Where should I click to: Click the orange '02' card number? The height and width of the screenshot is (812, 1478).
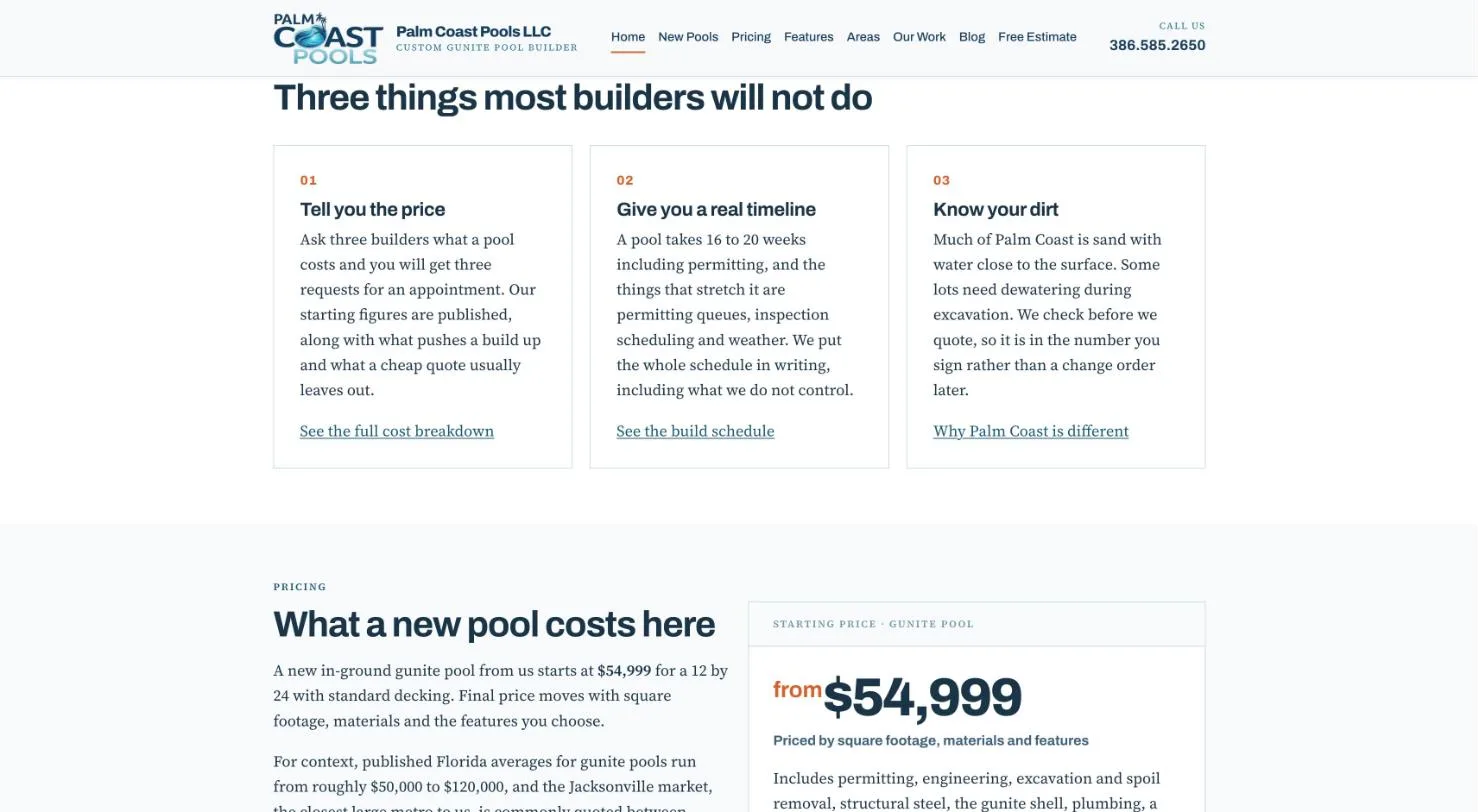tap(625, 180)
